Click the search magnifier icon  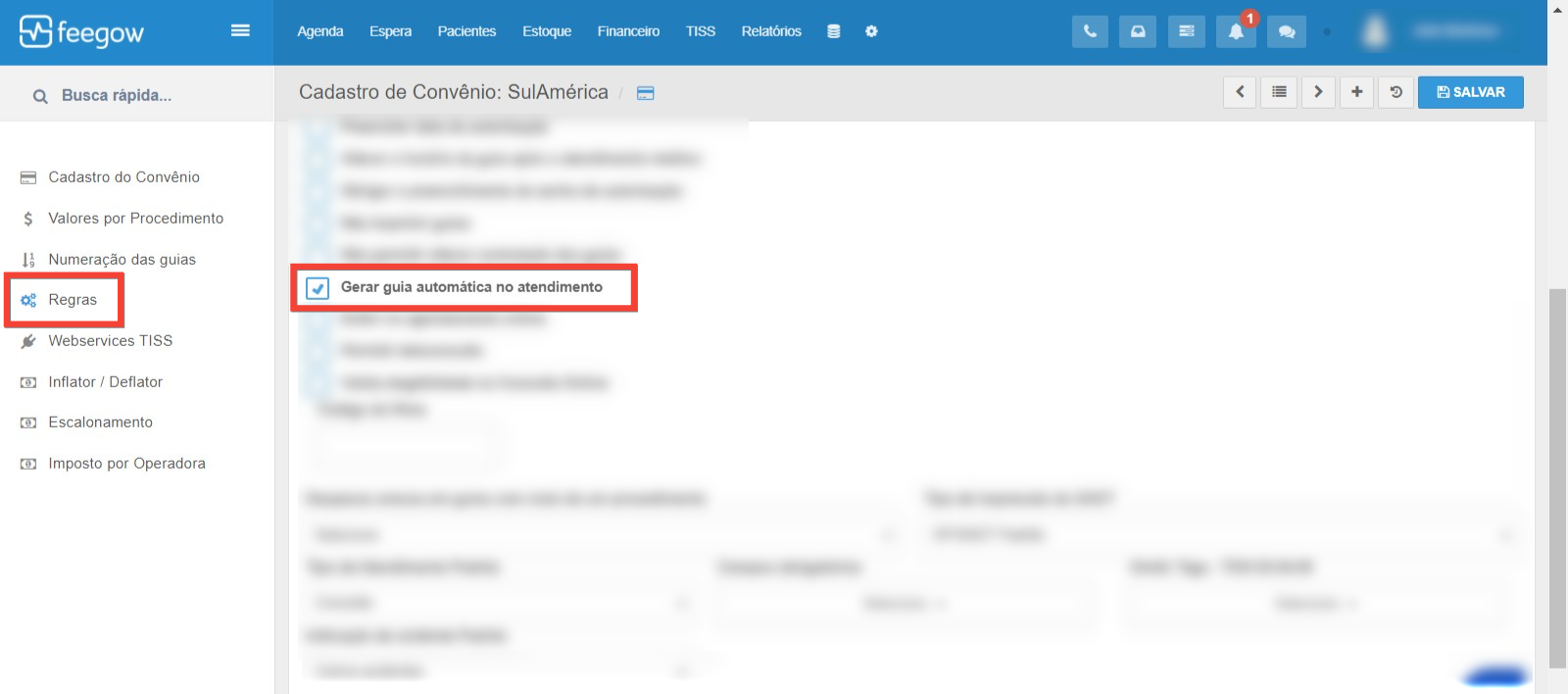(40, 96)
